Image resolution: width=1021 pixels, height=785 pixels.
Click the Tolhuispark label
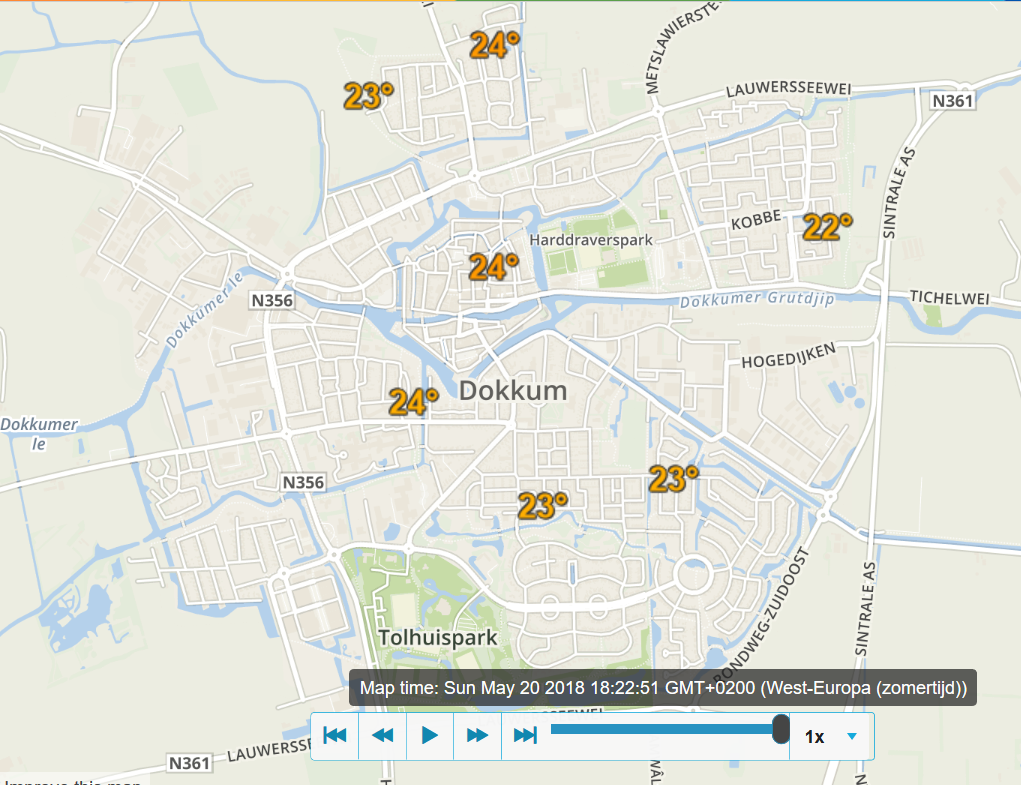point(438,637)
